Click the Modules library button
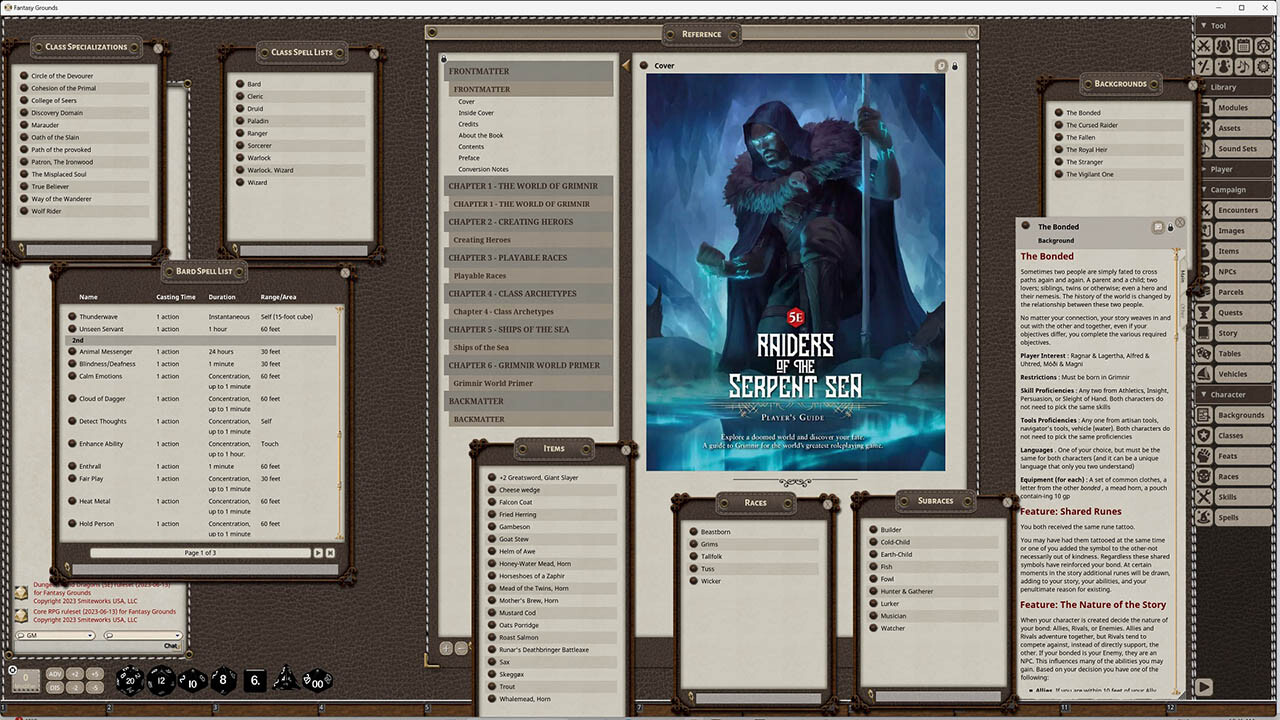This screenshot has width=1280, height=720. (1240, 107)
